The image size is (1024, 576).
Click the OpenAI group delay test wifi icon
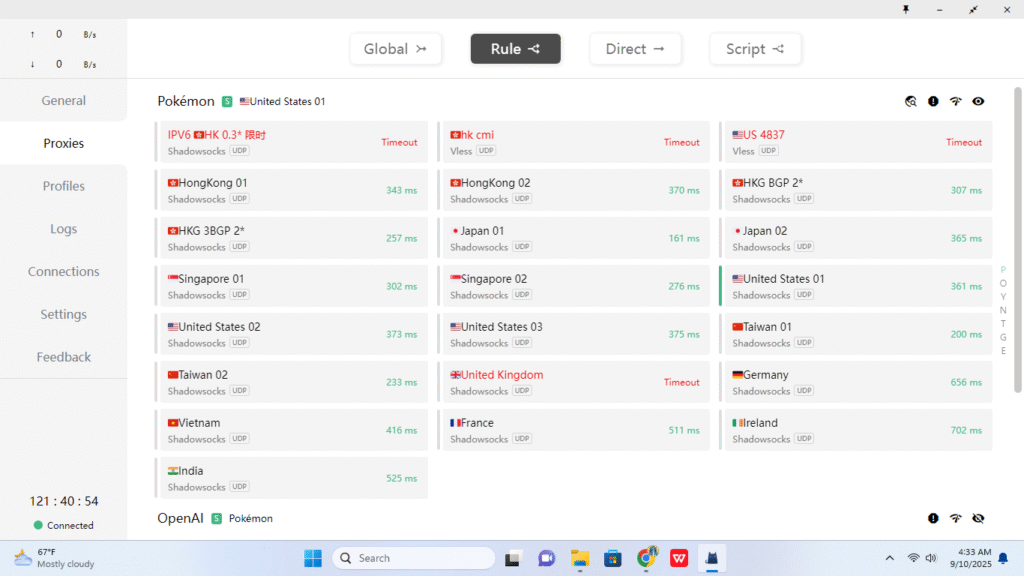click(x=955, y=518)
